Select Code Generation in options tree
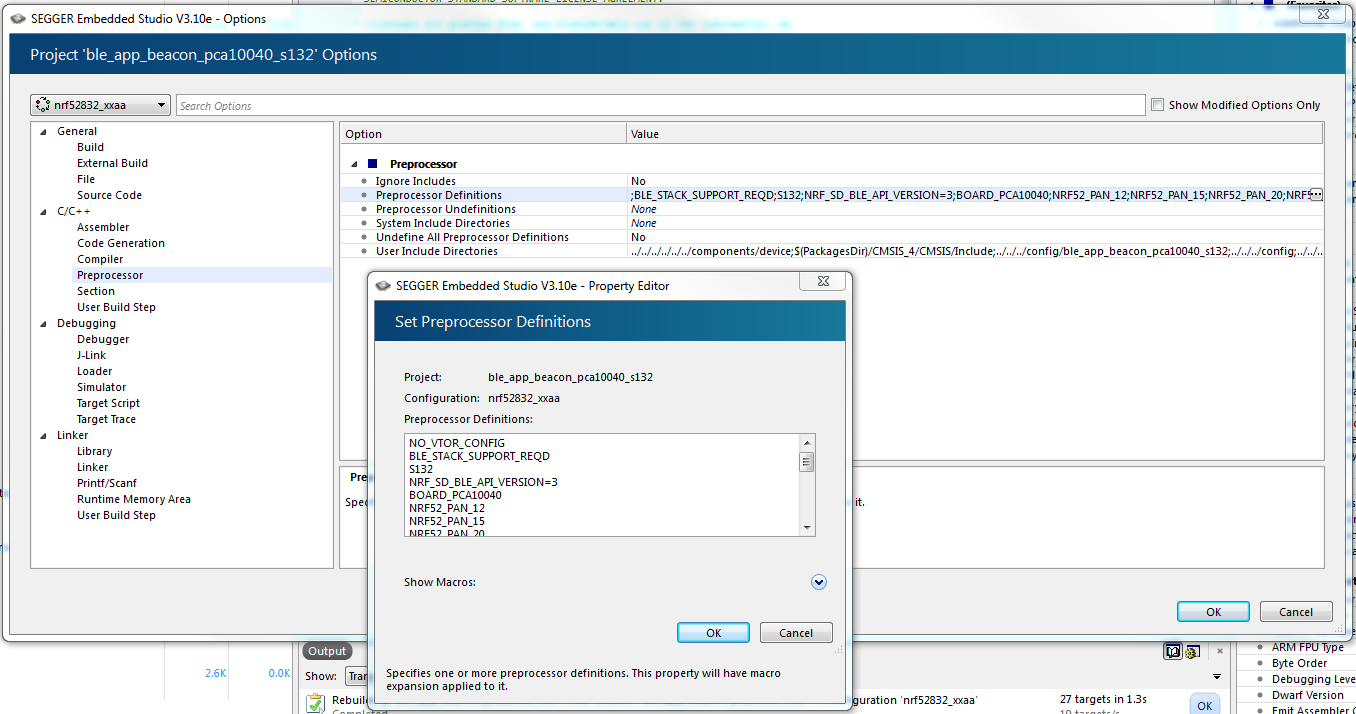Screen dimensions: 1356x714 coord(121,243)
